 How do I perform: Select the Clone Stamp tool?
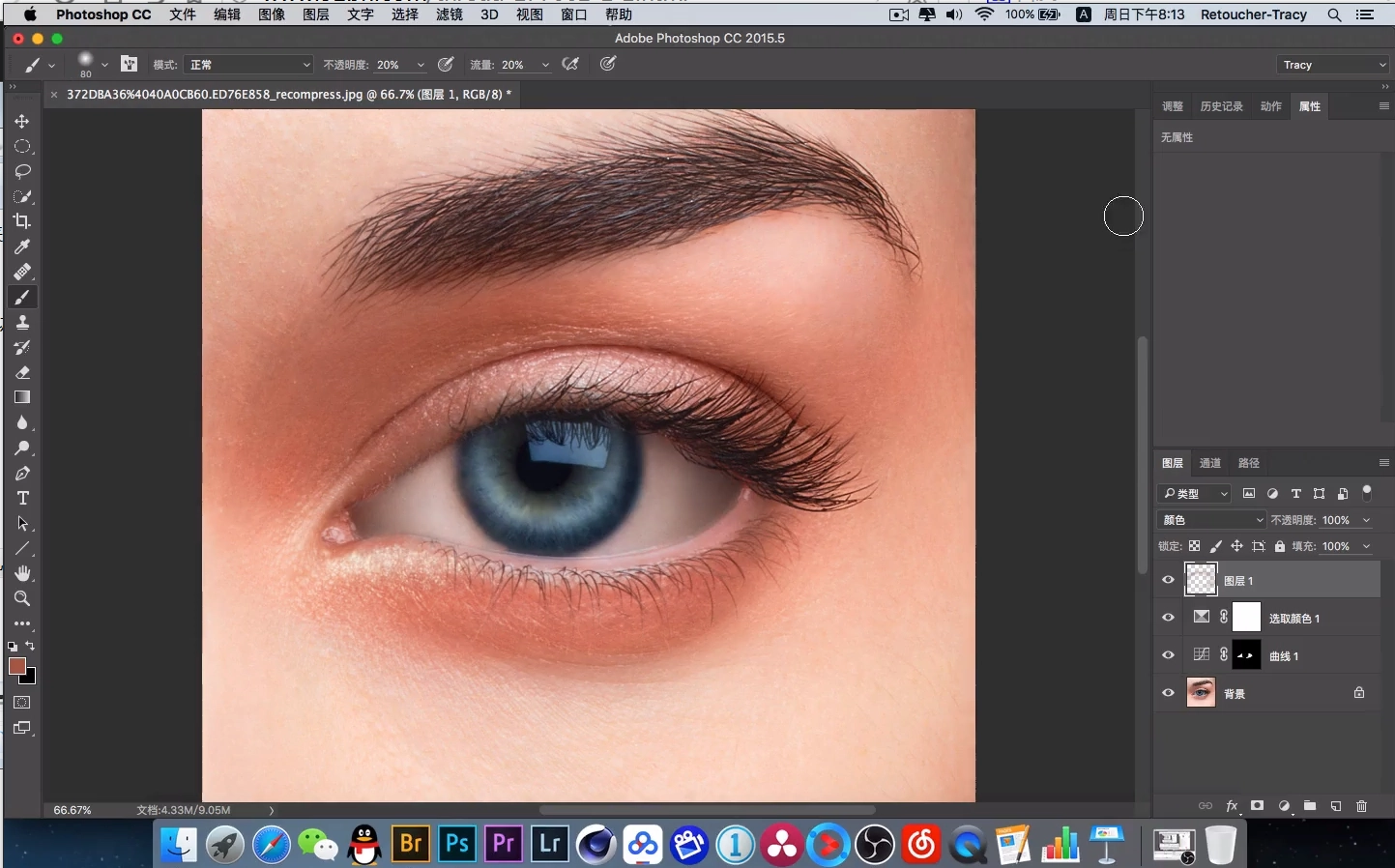click(22, 322)
